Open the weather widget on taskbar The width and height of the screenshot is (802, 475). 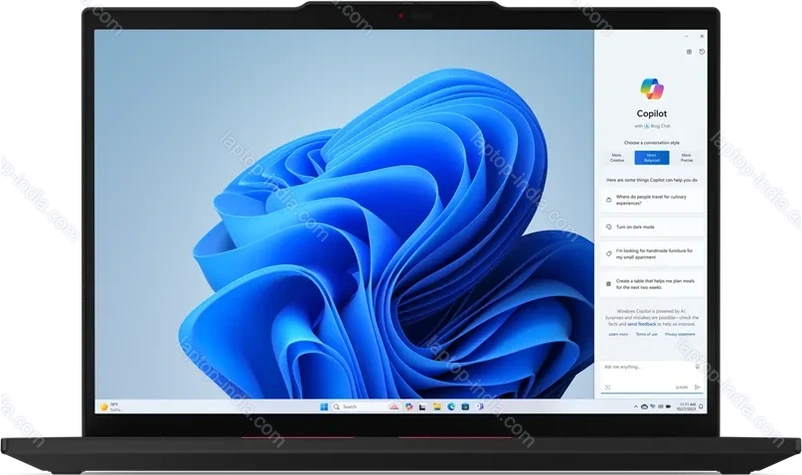point(108,407)
